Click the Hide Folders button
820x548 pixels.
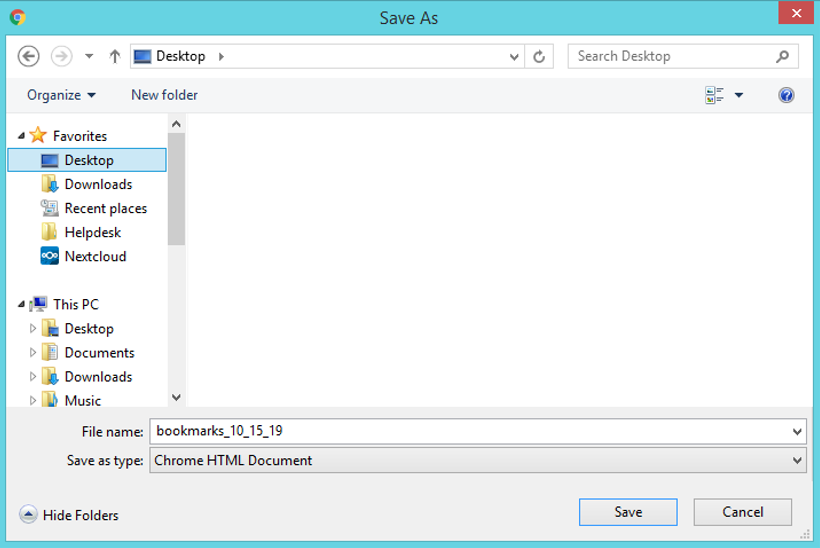[69, 515]
